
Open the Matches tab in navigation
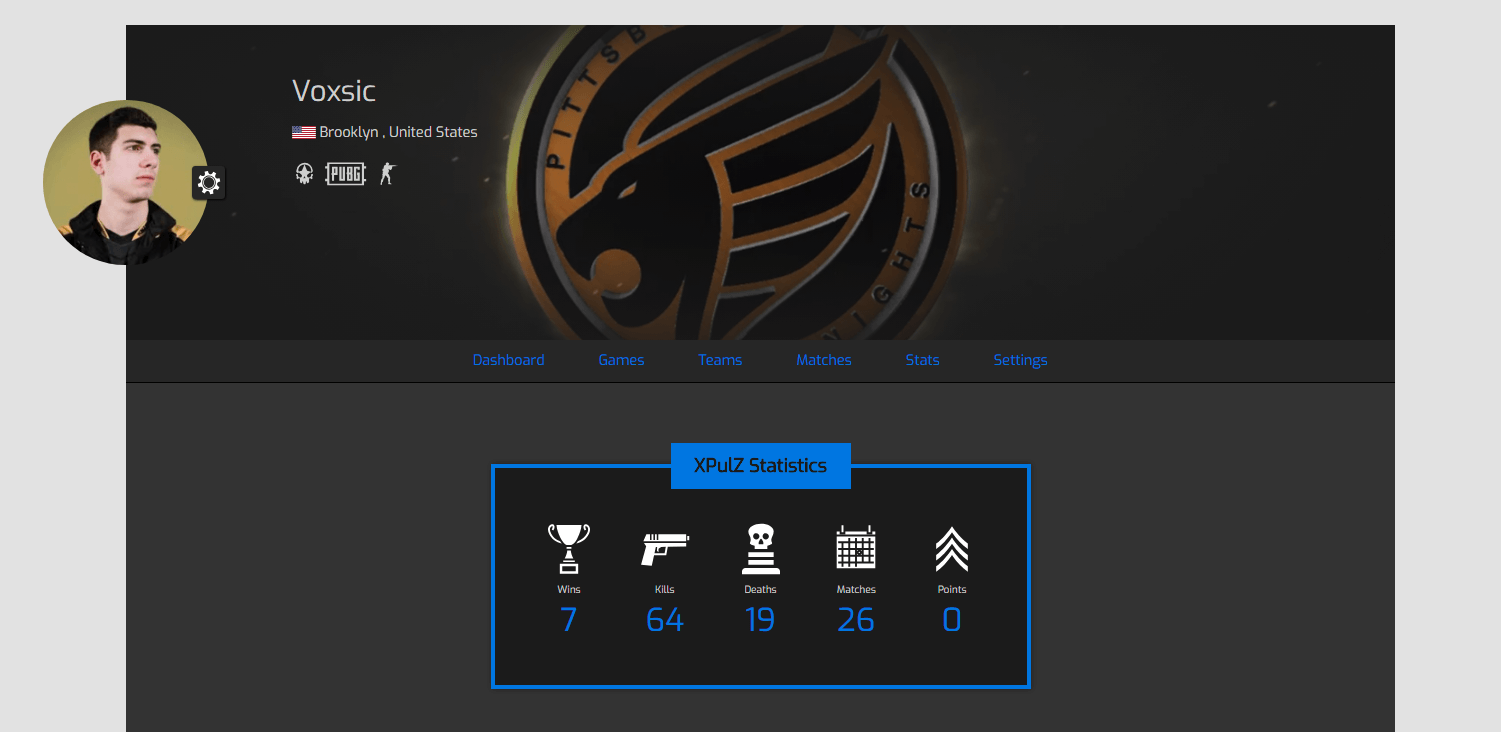824,360
